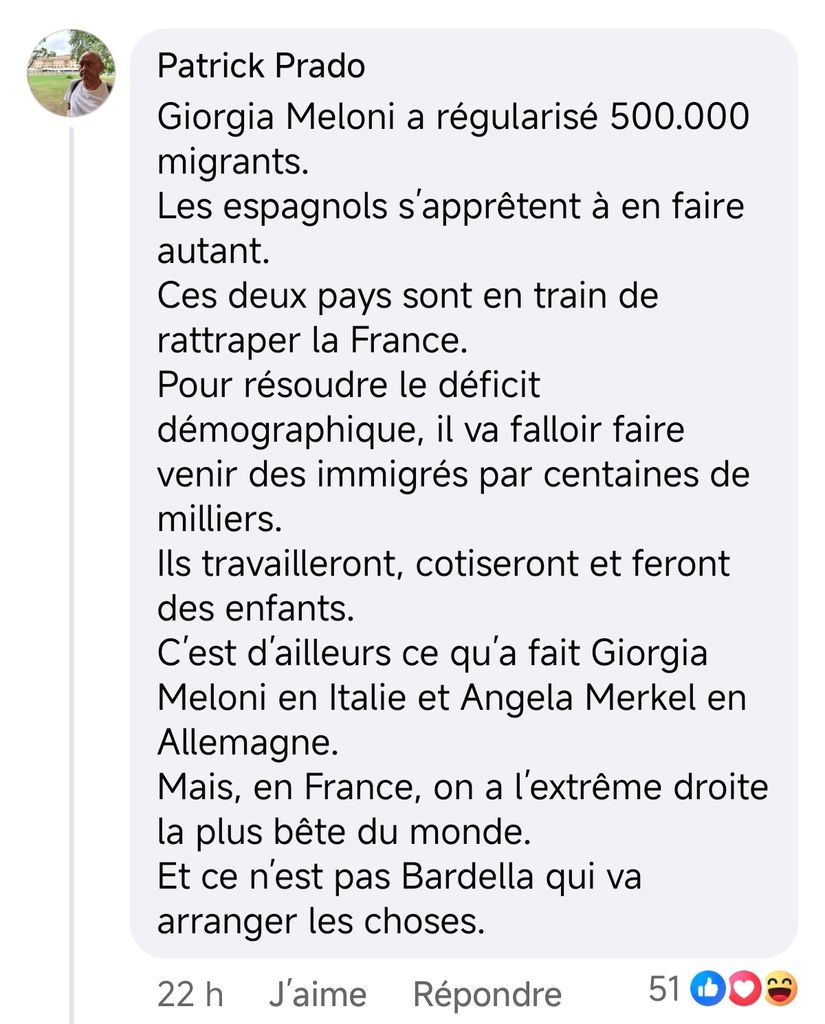Click the red heart reaction icon
Image resolution: width=825 pixels, height=1024 pixels.
pyautogui.click(x=743, y=989)
